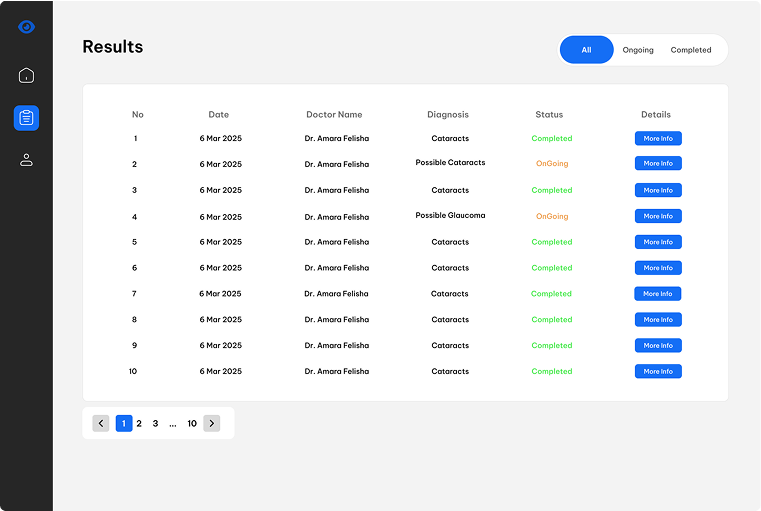Click the Completed status in row 1

(552, 138)
